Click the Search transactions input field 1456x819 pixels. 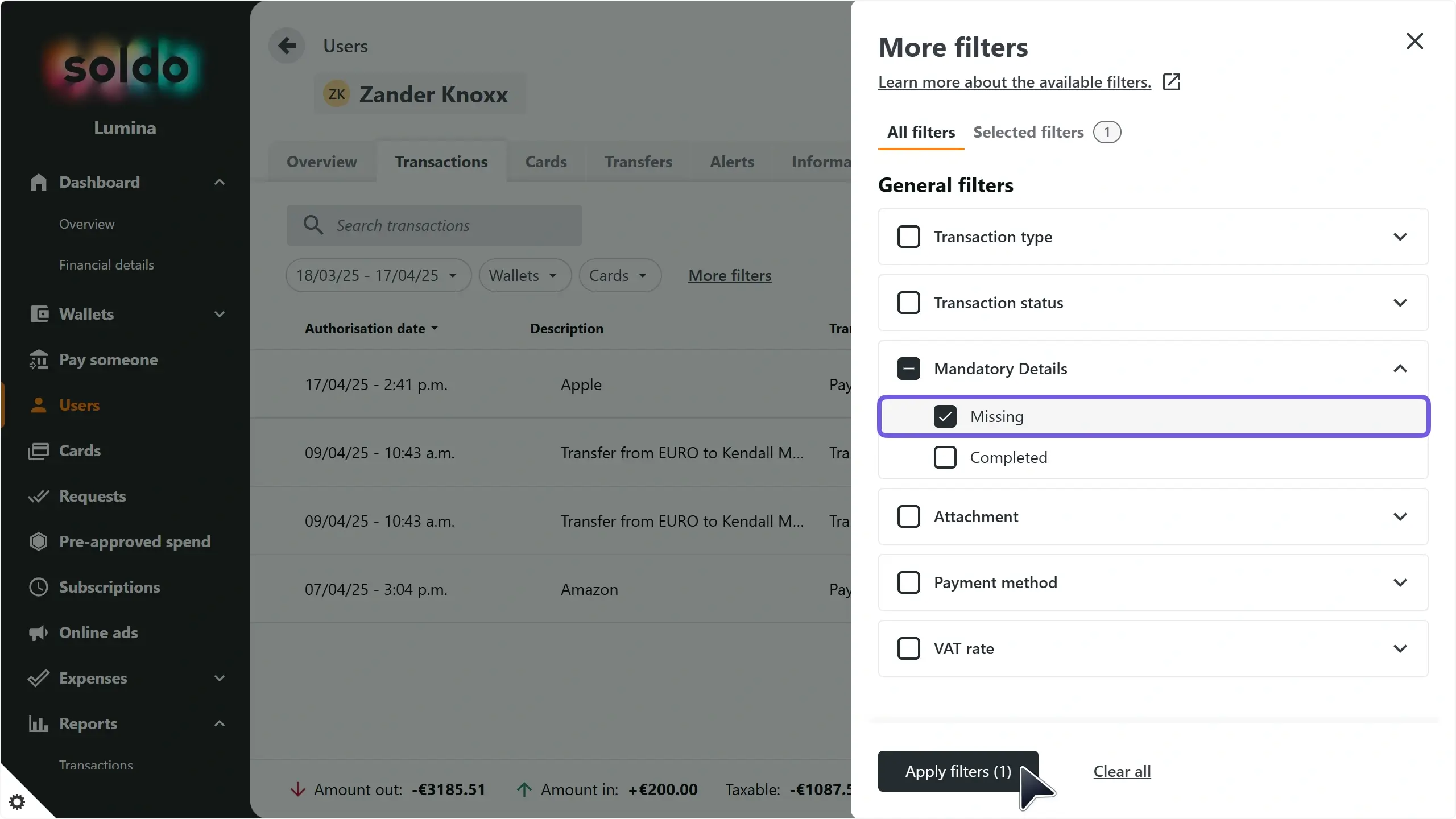435,225
